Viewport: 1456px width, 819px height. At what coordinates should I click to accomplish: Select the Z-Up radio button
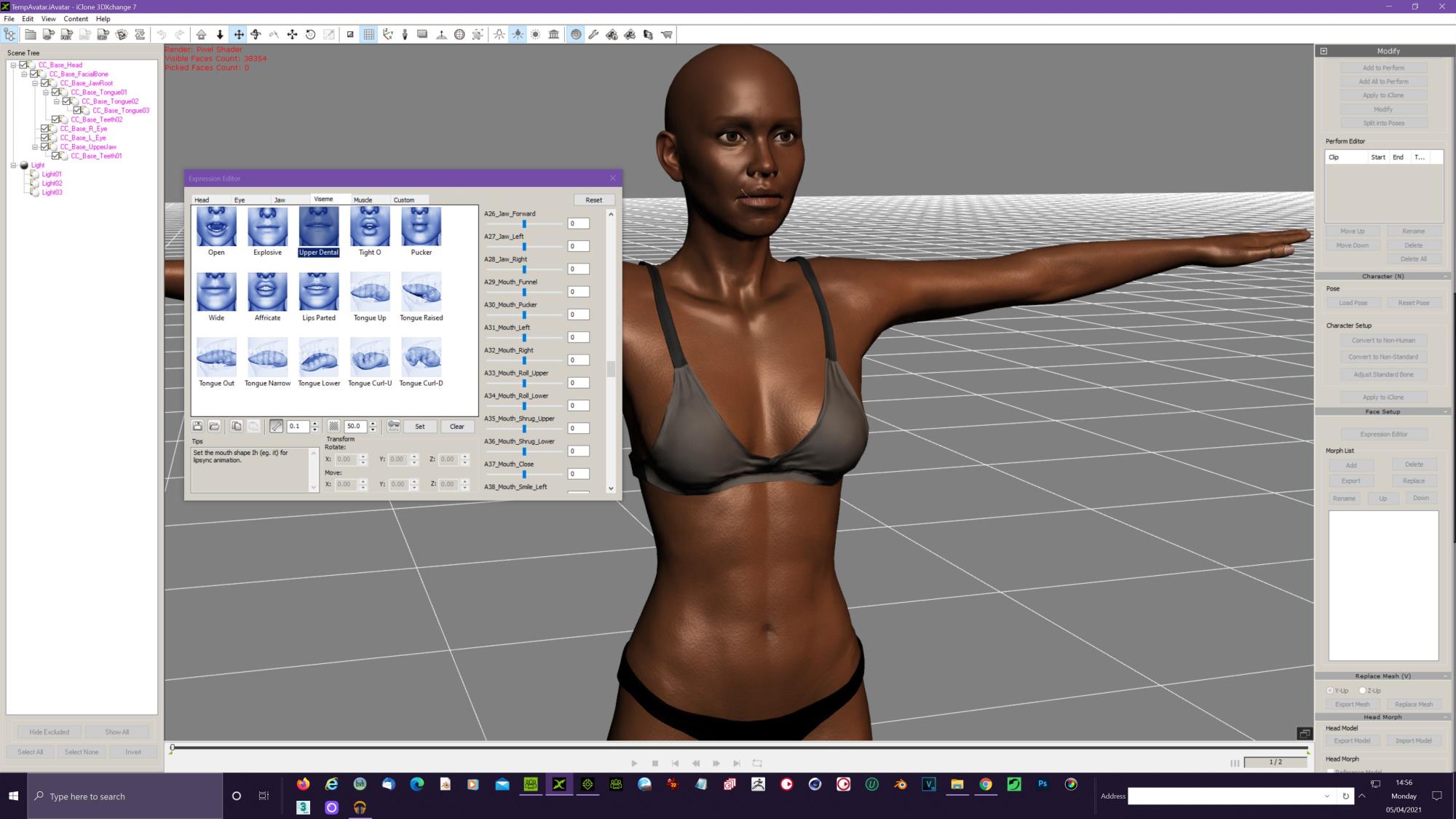point(1362,690)
